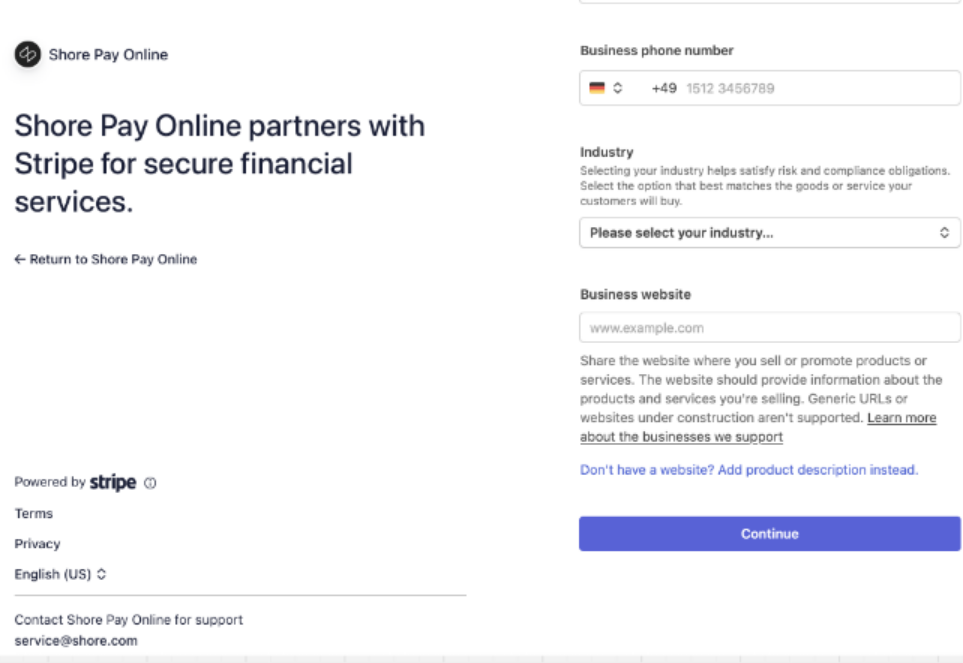Screen dimensions: 963x663
Task: Focus the Business website input field
Action: (x=769, y=328)
